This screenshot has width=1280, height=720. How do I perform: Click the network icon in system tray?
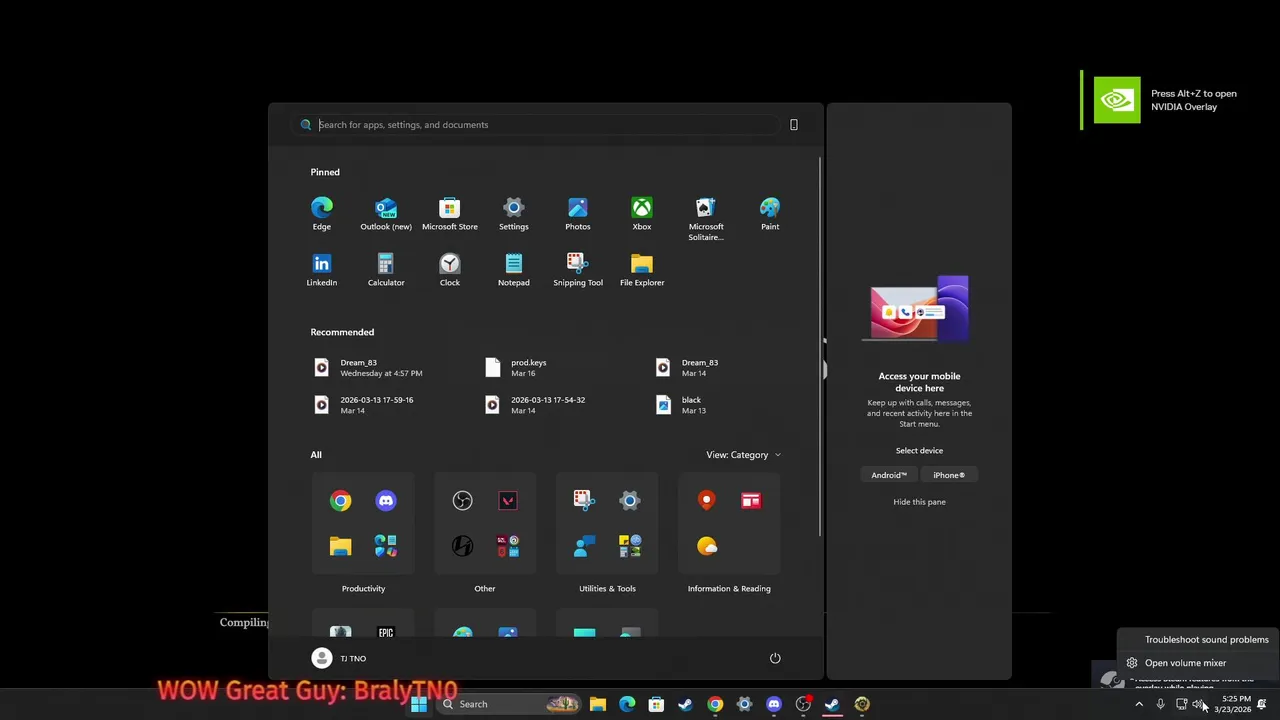[x=1181, y=704]
